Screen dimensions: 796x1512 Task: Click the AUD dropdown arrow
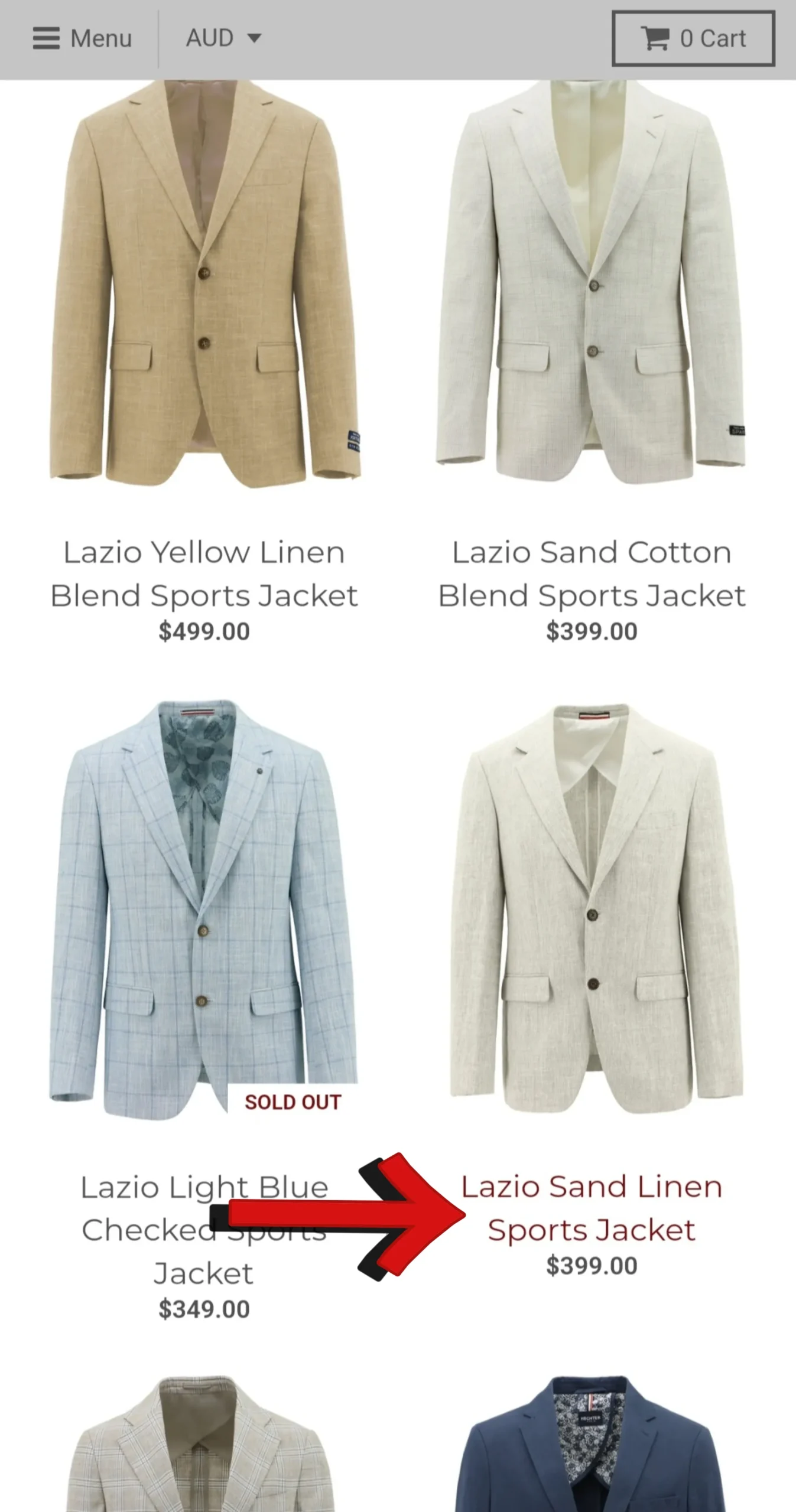click(x=254, y=39)
